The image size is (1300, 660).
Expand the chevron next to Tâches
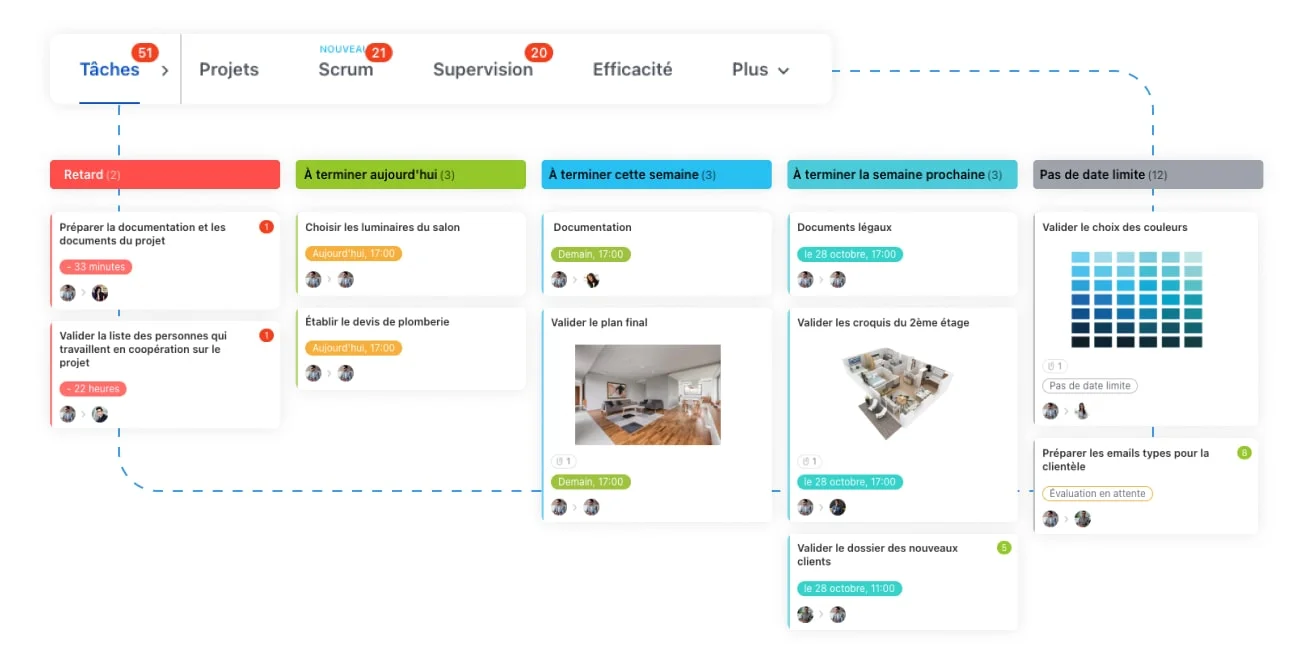[165, 71]
